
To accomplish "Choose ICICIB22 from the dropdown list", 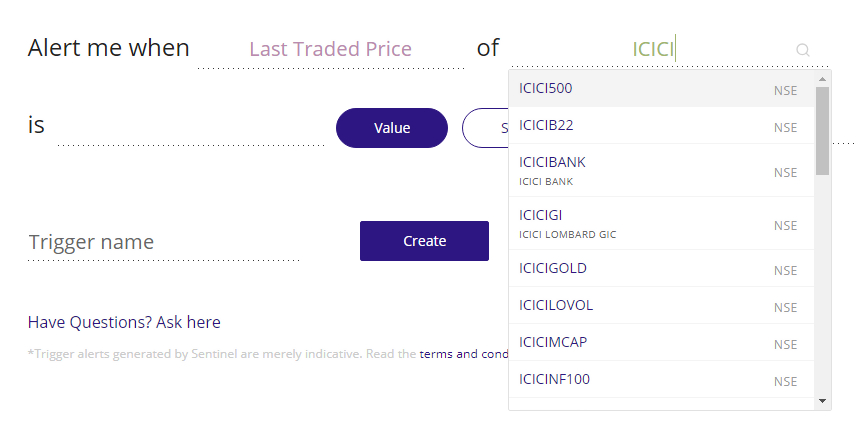I will 660,126.
